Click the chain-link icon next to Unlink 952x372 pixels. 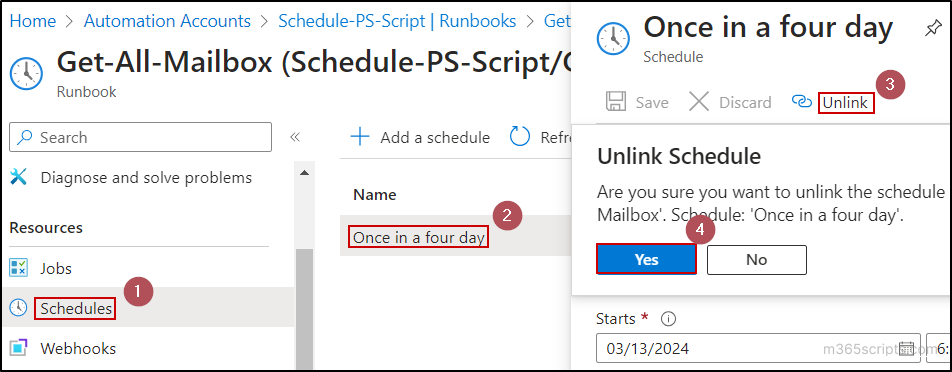click(802, 102)
